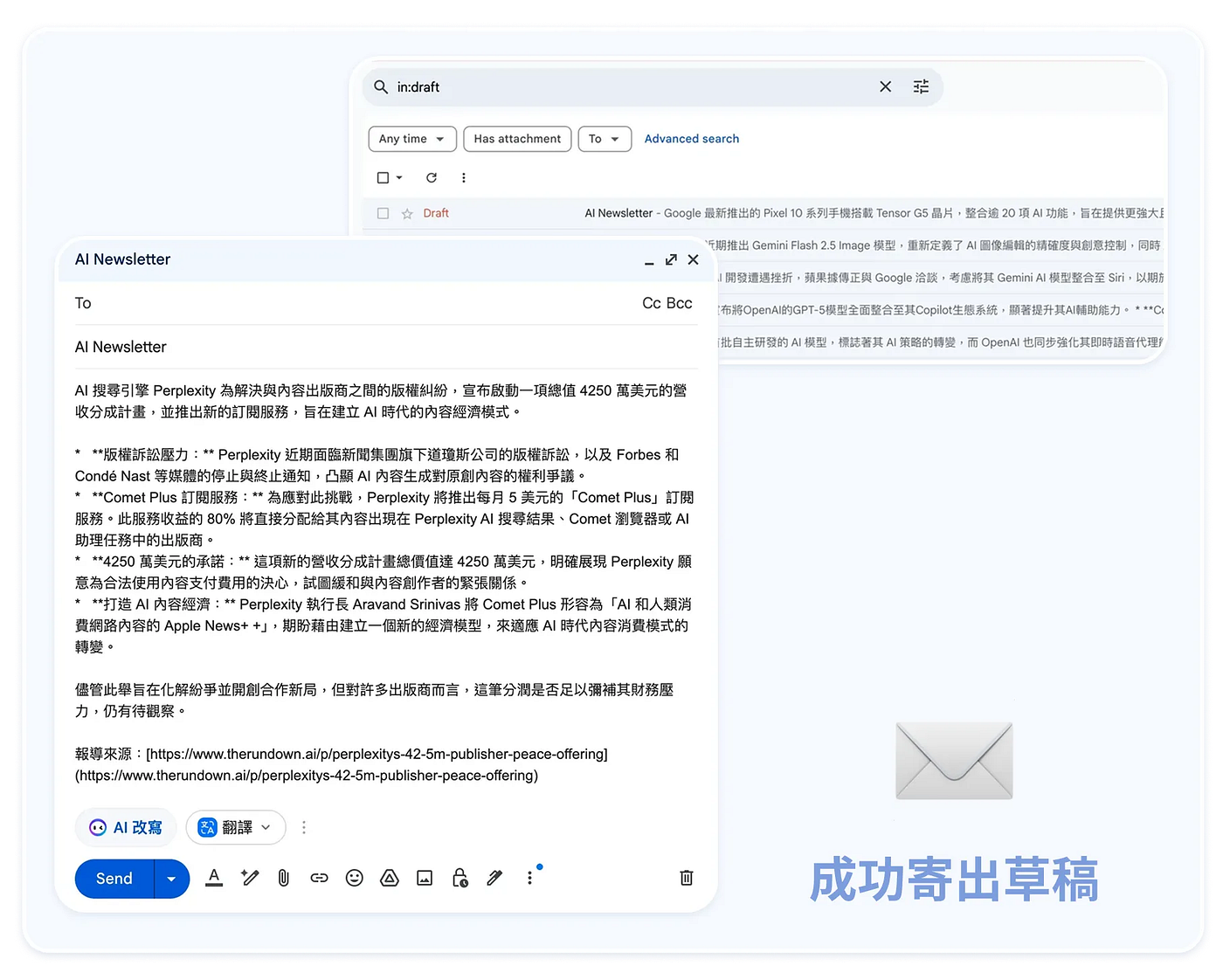This screenshot has height=980, width=1223.
Task: Open the Advanced search link
Action: [692, 139]
